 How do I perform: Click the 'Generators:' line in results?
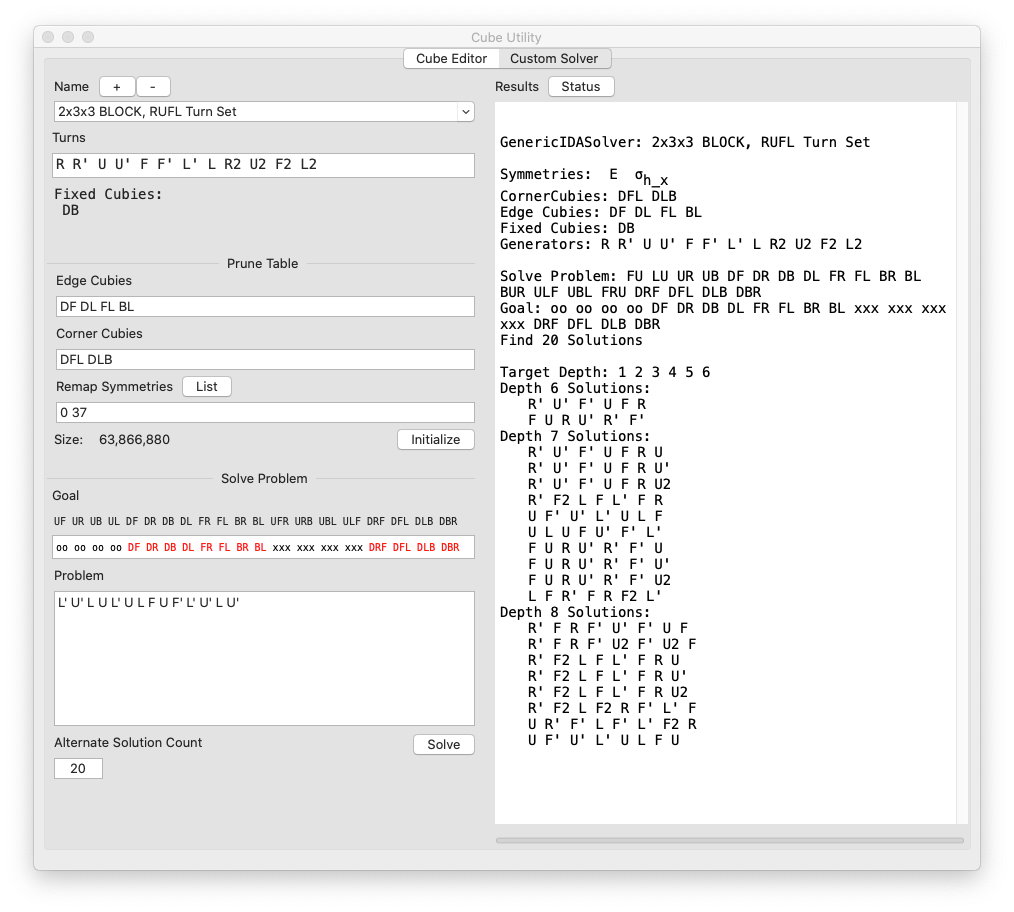[x=681, y=244]
